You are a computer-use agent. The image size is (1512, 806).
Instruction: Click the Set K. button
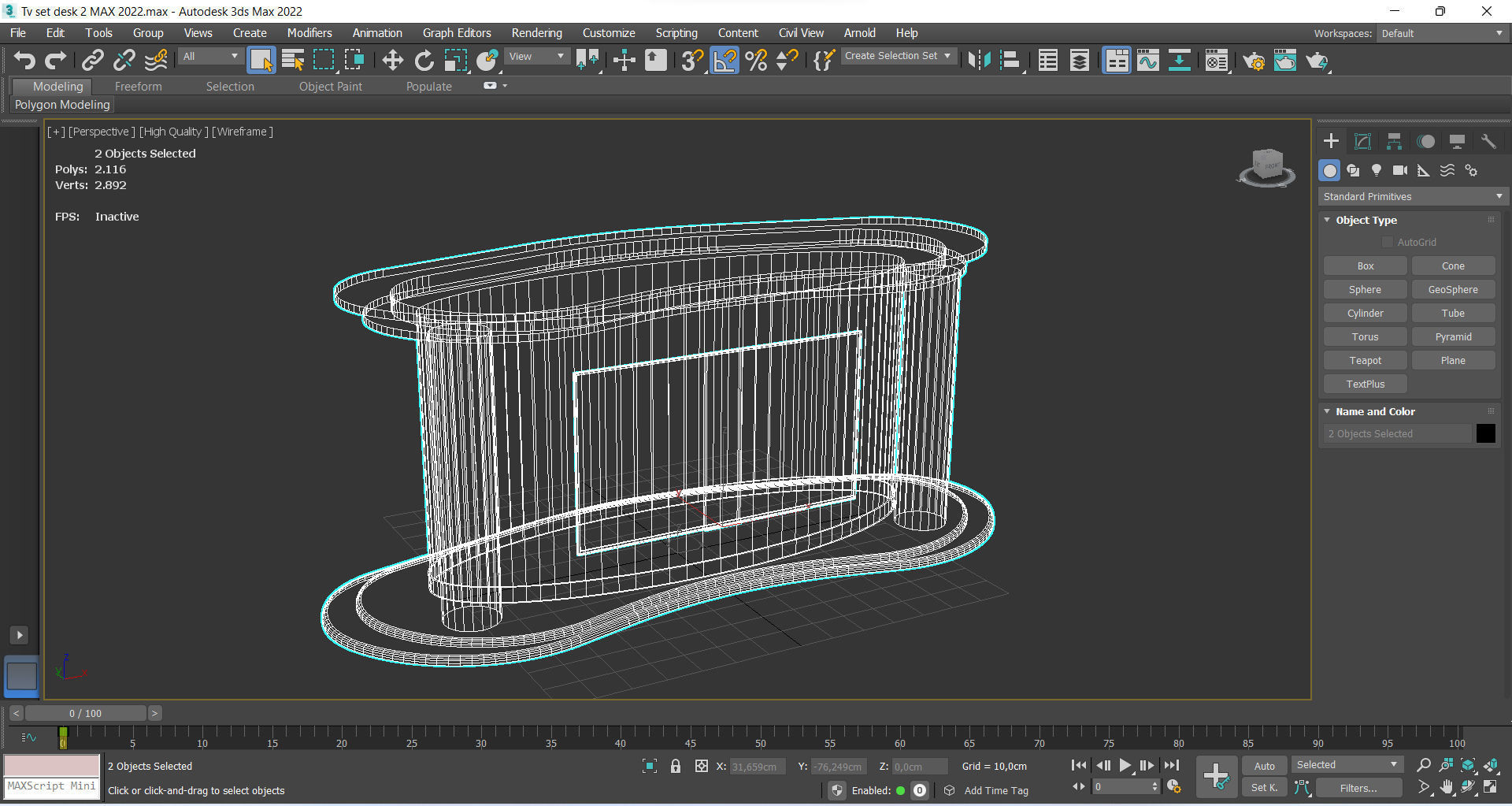(x=1264, y=788)
